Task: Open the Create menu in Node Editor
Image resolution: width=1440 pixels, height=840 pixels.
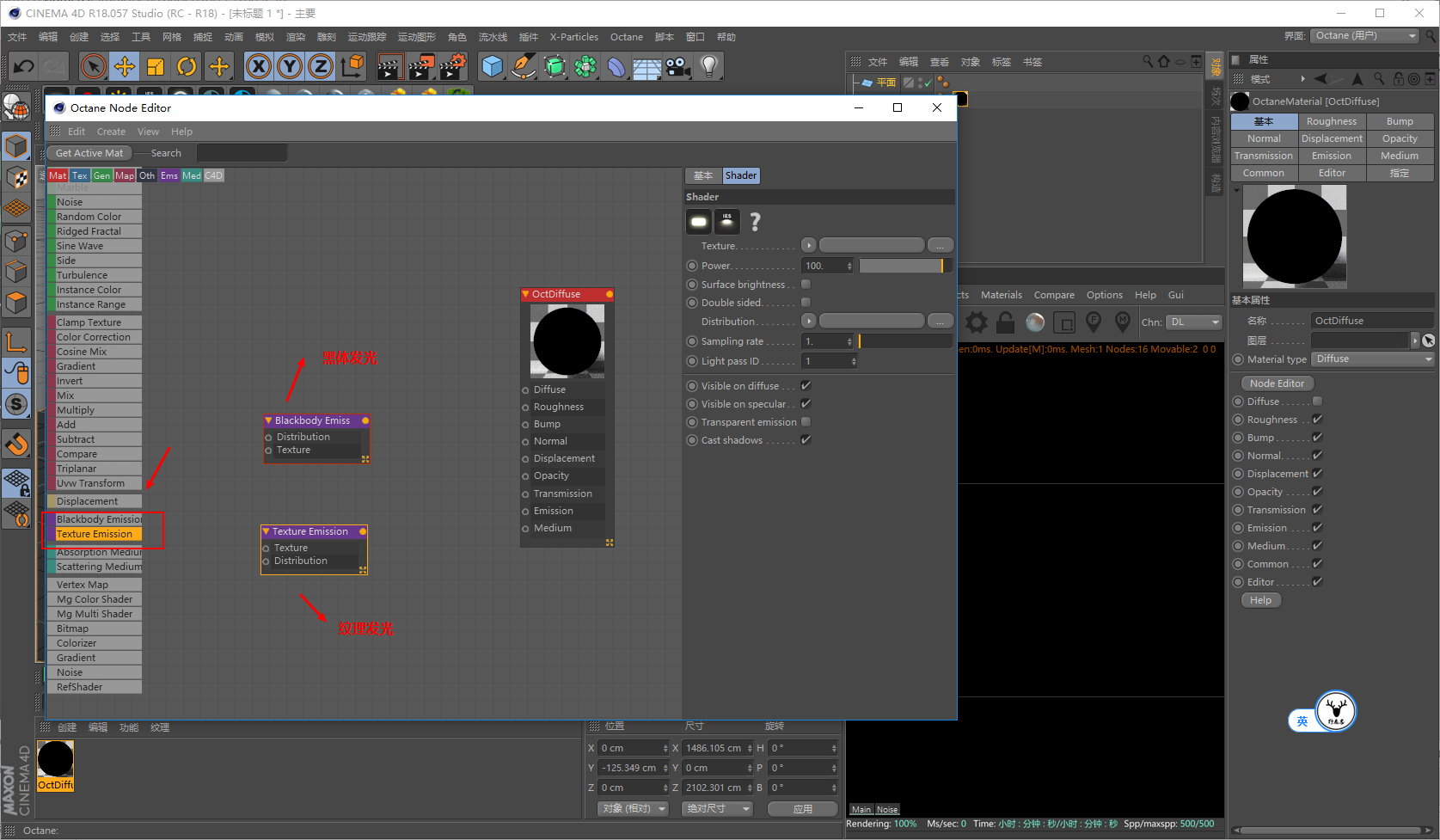Action: (111, 132)
